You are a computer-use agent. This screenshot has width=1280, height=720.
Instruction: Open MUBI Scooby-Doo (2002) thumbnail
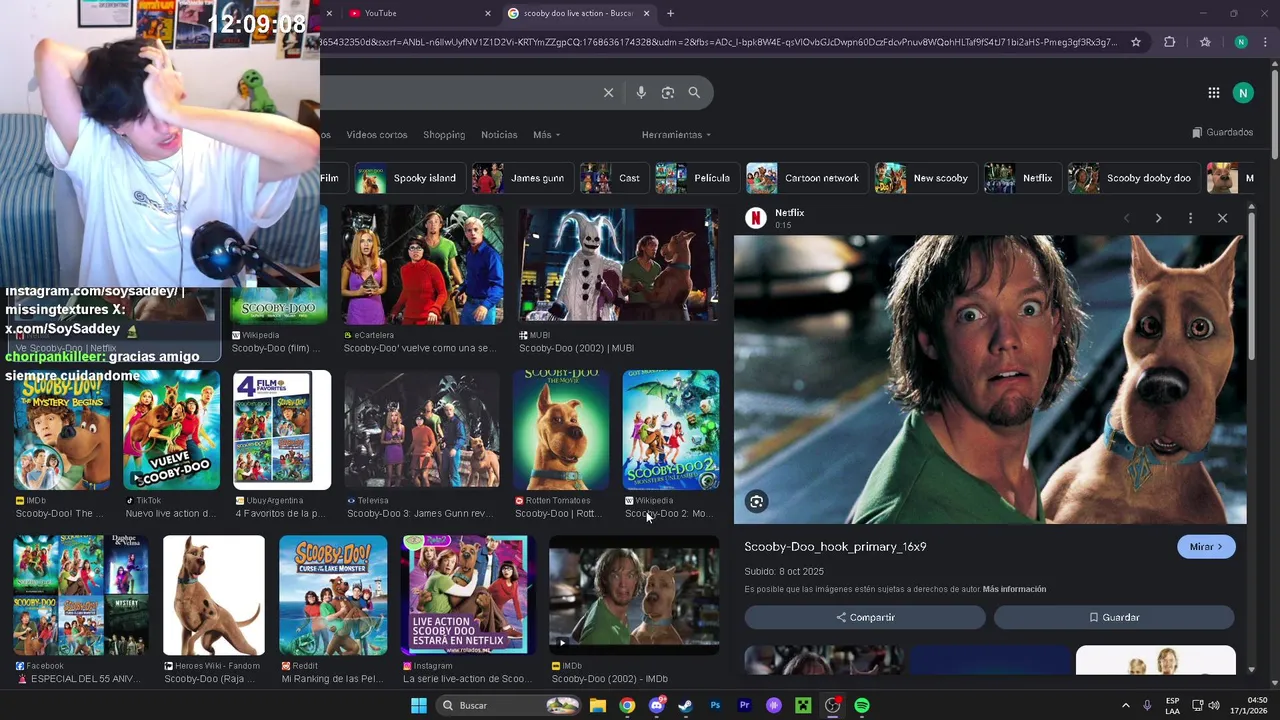coord(618,265)
